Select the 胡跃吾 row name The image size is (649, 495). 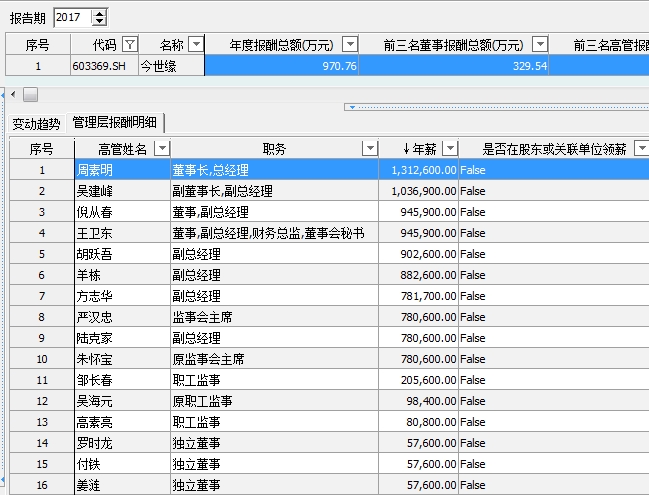[123, 254]
